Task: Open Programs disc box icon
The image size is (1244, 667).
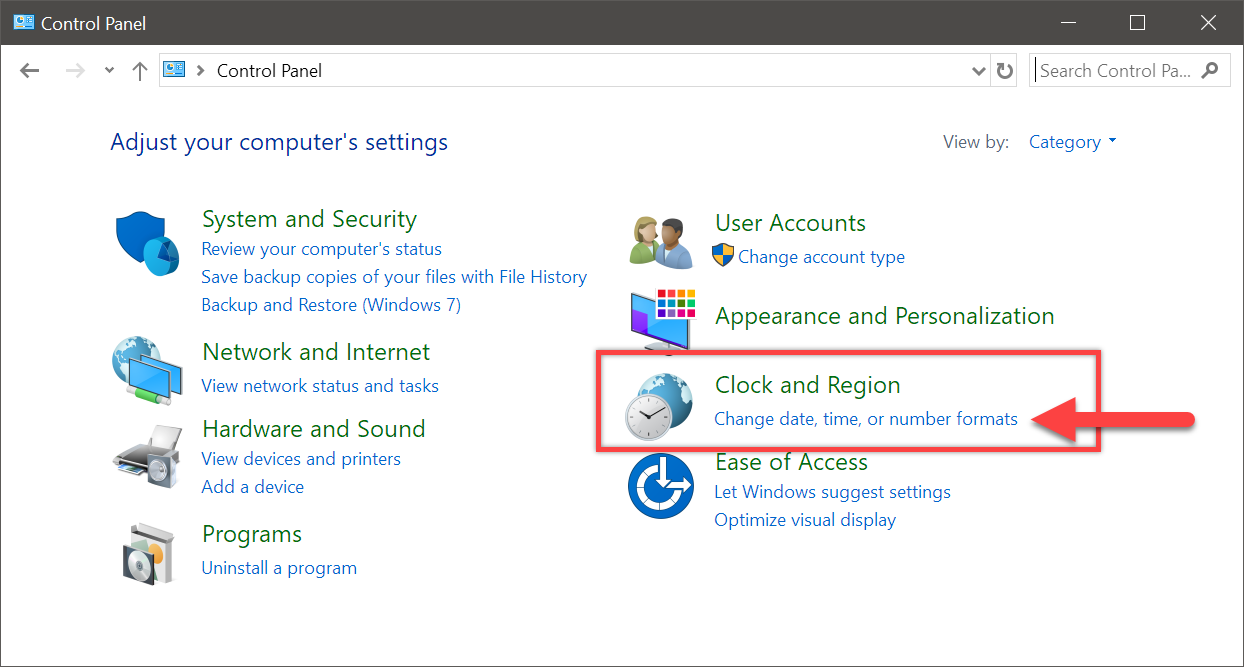Action: [149, 553]
